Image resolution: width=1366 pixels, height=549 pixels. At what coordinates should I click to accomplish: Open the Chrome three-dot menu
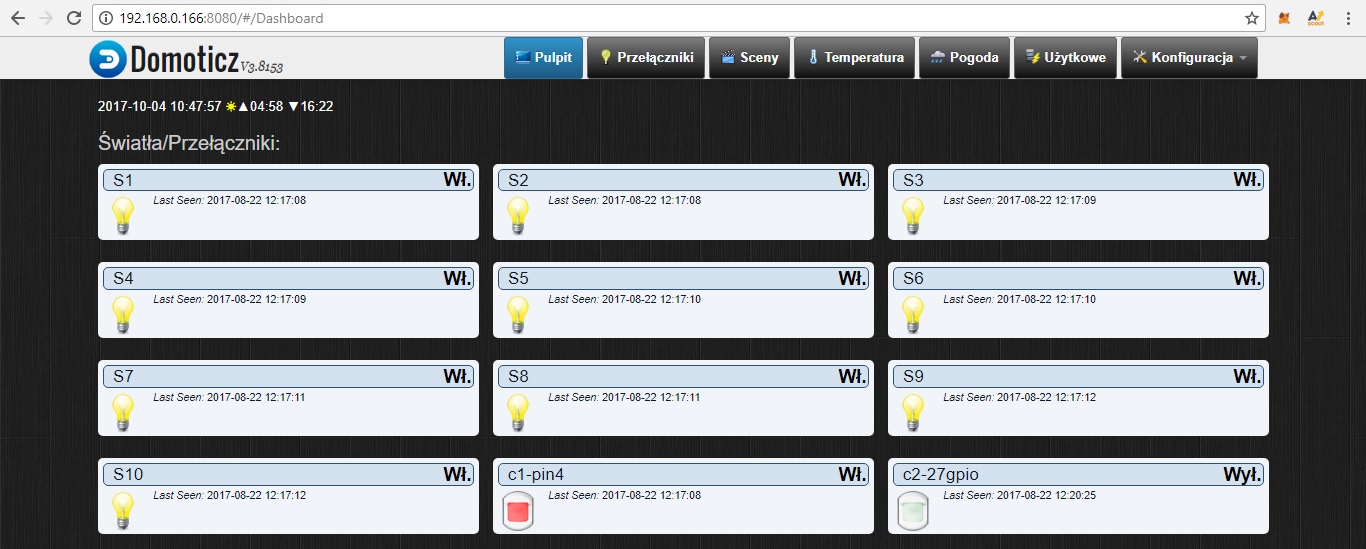click(x=1347, y=18)
